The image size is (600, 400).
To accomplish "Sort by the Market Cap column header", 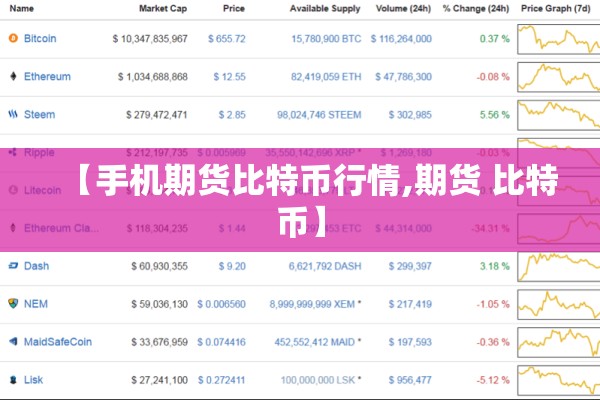I will pyautogui.click(x=163, y=8).
